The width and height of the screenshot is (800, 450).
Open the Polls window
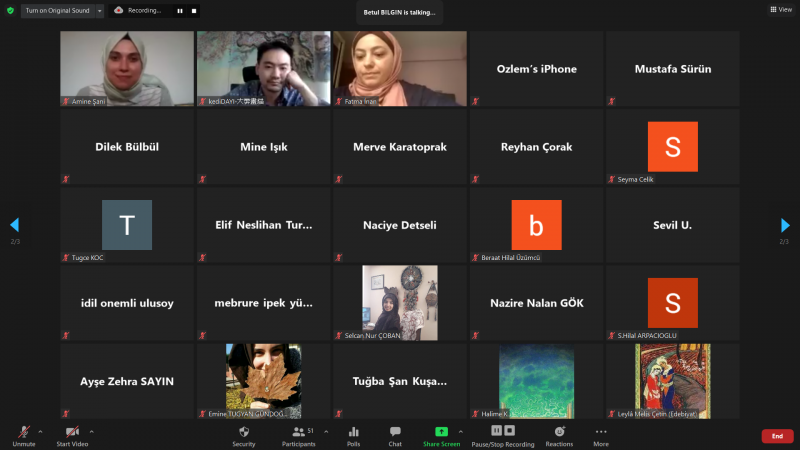[x=354, y=436]
